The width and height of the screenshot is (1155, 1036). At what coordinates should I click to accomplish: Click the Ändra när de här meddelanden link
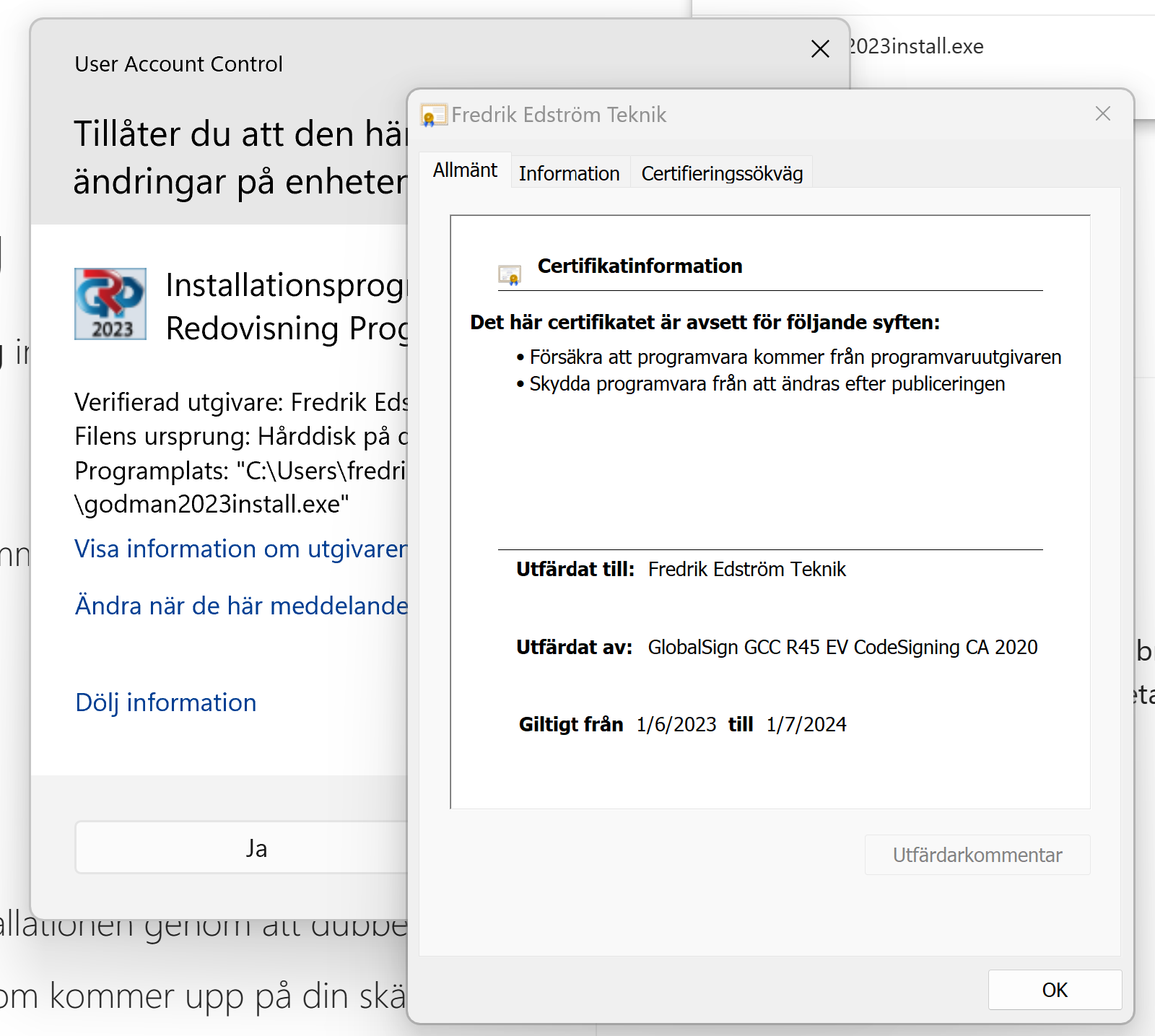[241, 606]
